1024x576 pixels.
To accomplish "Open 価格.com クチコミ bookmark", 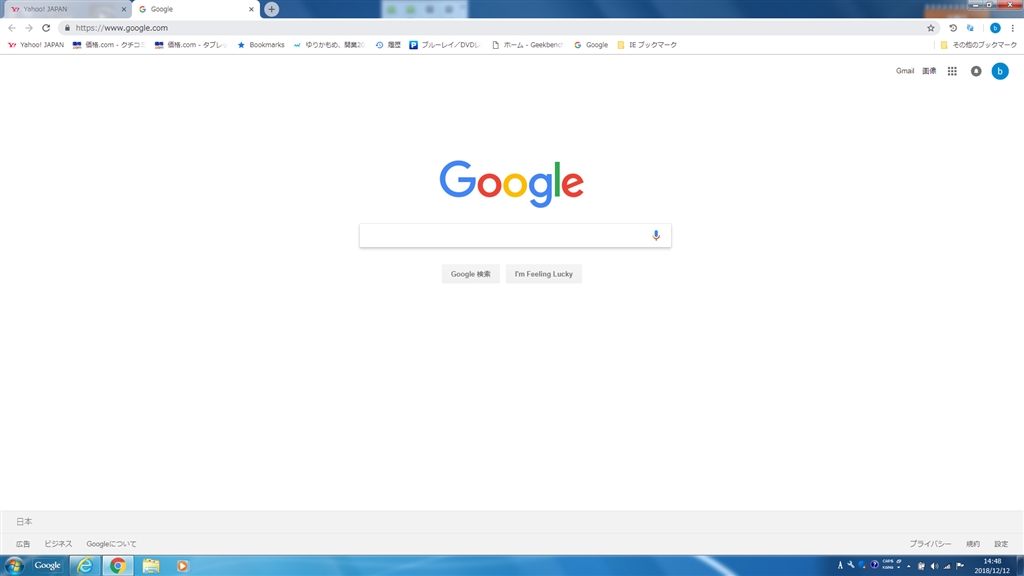I will pos(108,45).
